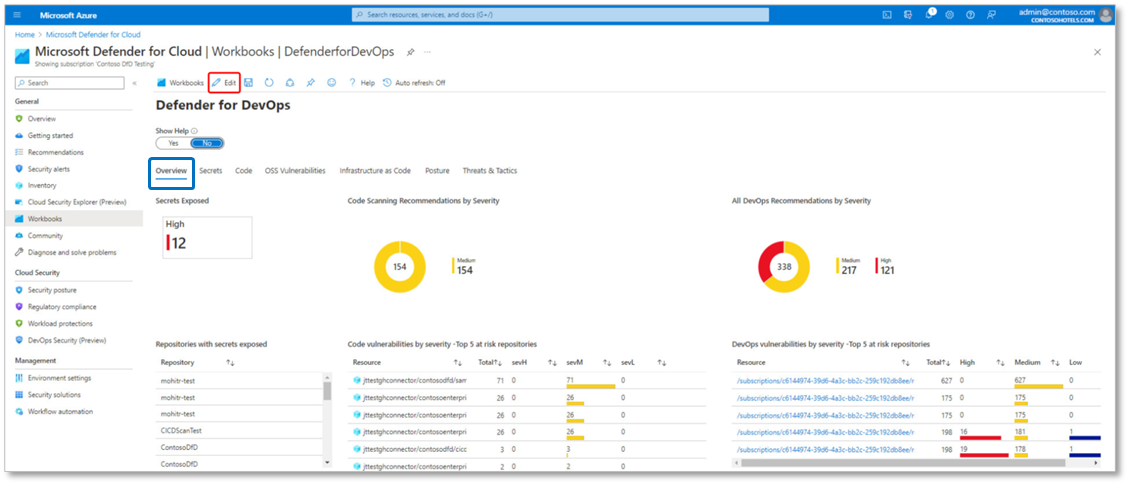The image size is (1131, 487).
Task: Open portal settings gear icon
Action: coord(949,15)
